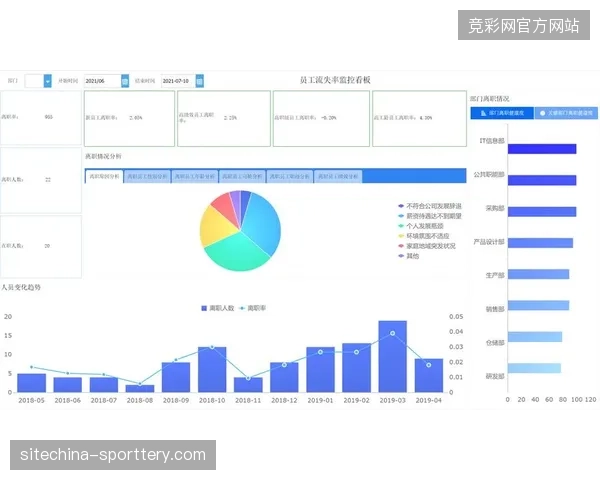Viewport: 600px width, 480px height.
Task: Click circle icon in the light blue tab
Action: pos(542,113)
